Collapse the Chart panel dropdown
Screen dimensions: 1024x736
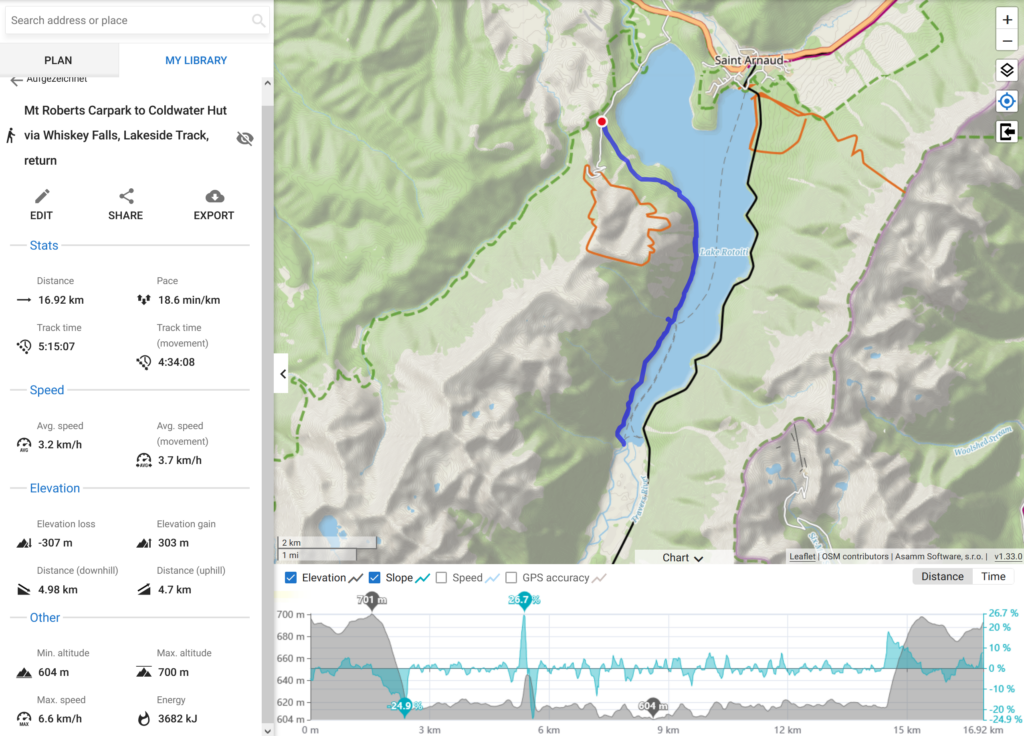682,558
